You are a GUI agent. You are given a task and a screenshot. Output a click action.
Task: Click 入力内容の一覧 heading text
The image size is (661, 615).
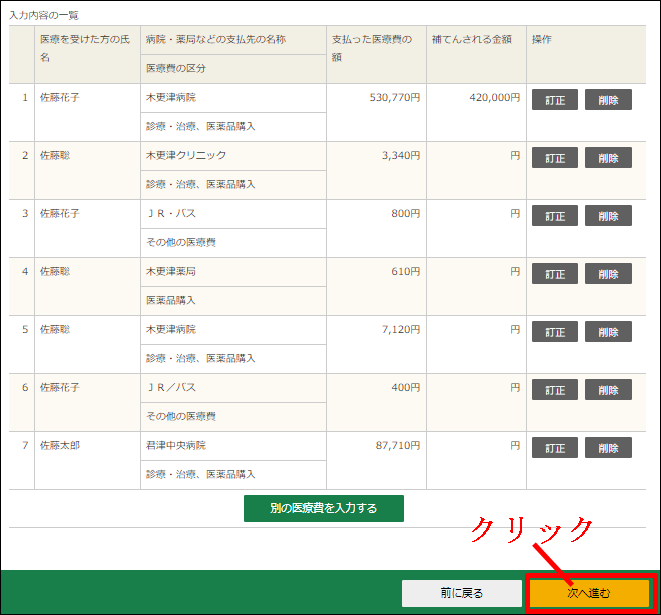click(x=44, y=16)
